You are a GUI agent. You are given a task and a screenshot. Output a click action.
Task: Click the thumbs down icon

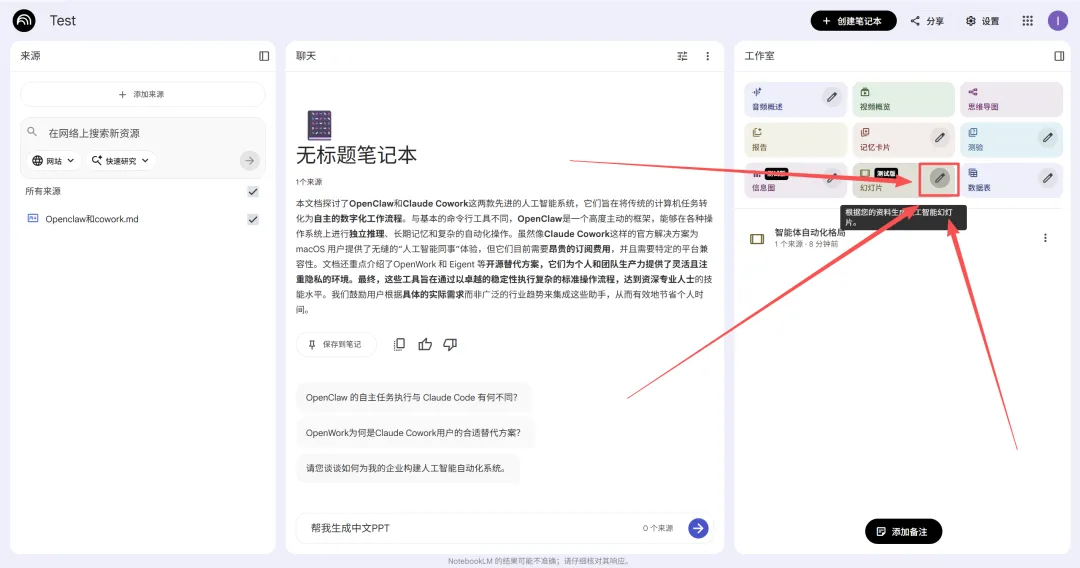coord(450,344)
